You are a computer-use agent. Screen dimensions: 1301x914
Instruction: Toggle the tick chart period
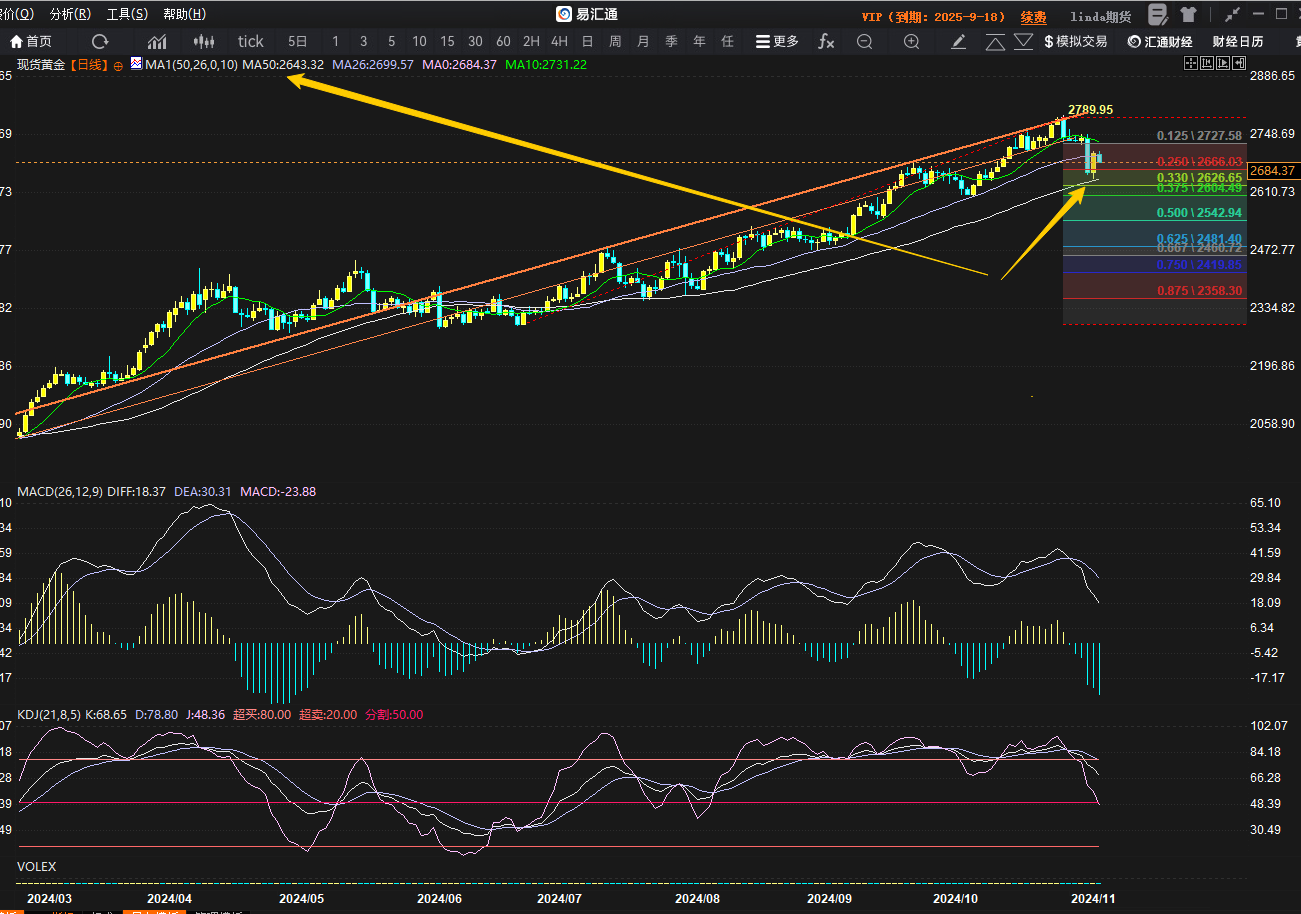[251, 41]
